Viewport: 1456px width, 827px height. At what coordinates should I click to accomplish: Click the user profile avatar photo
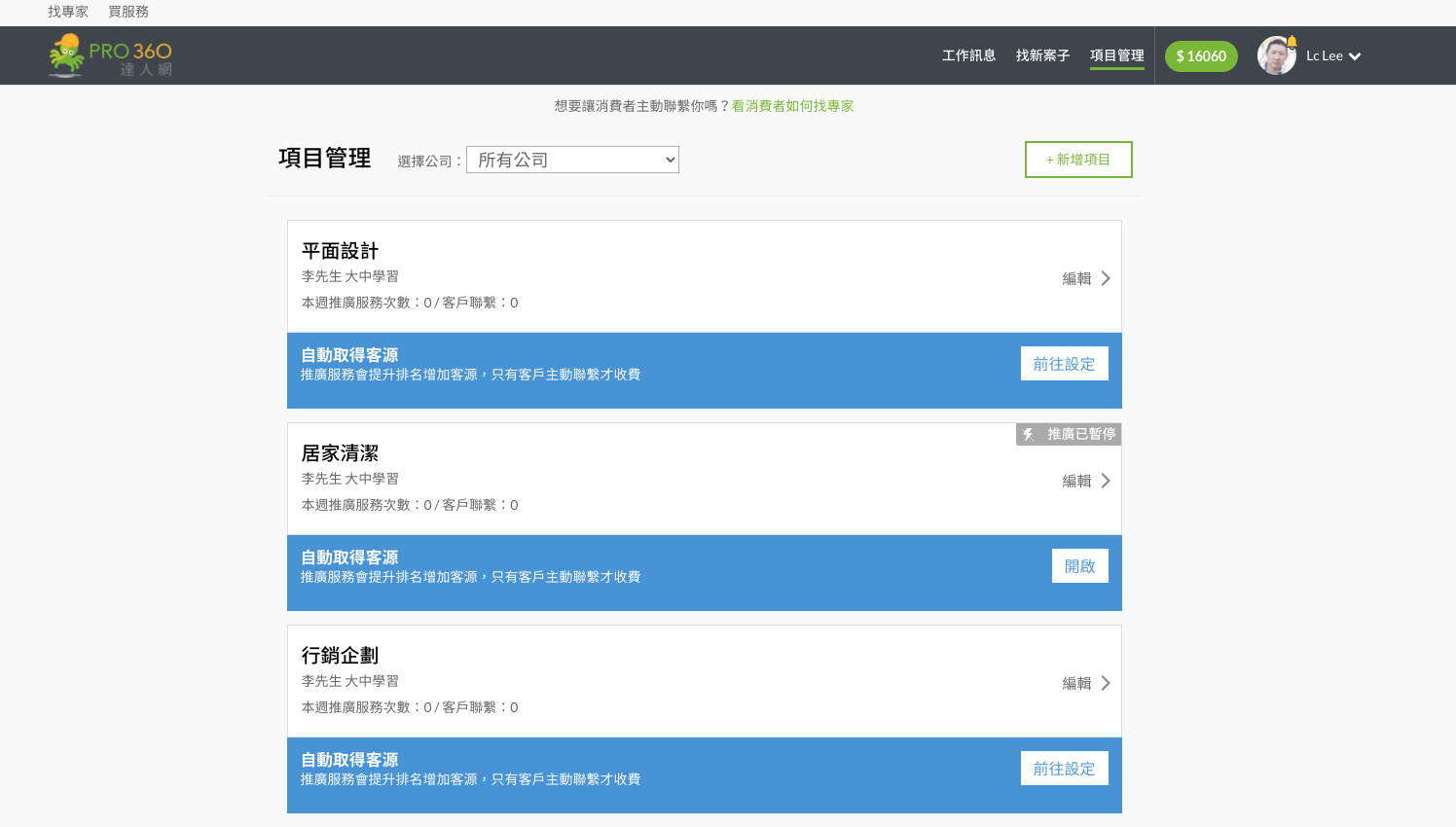(x=1275, y=56)
